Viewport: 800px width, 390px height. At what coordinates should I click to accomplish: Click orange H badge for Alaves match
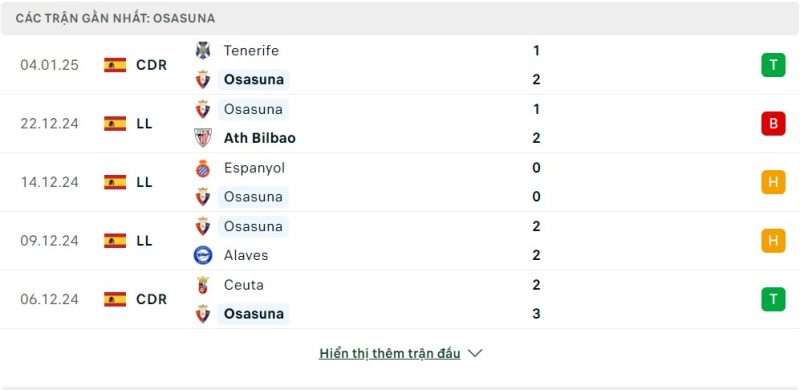click(773, 241)
